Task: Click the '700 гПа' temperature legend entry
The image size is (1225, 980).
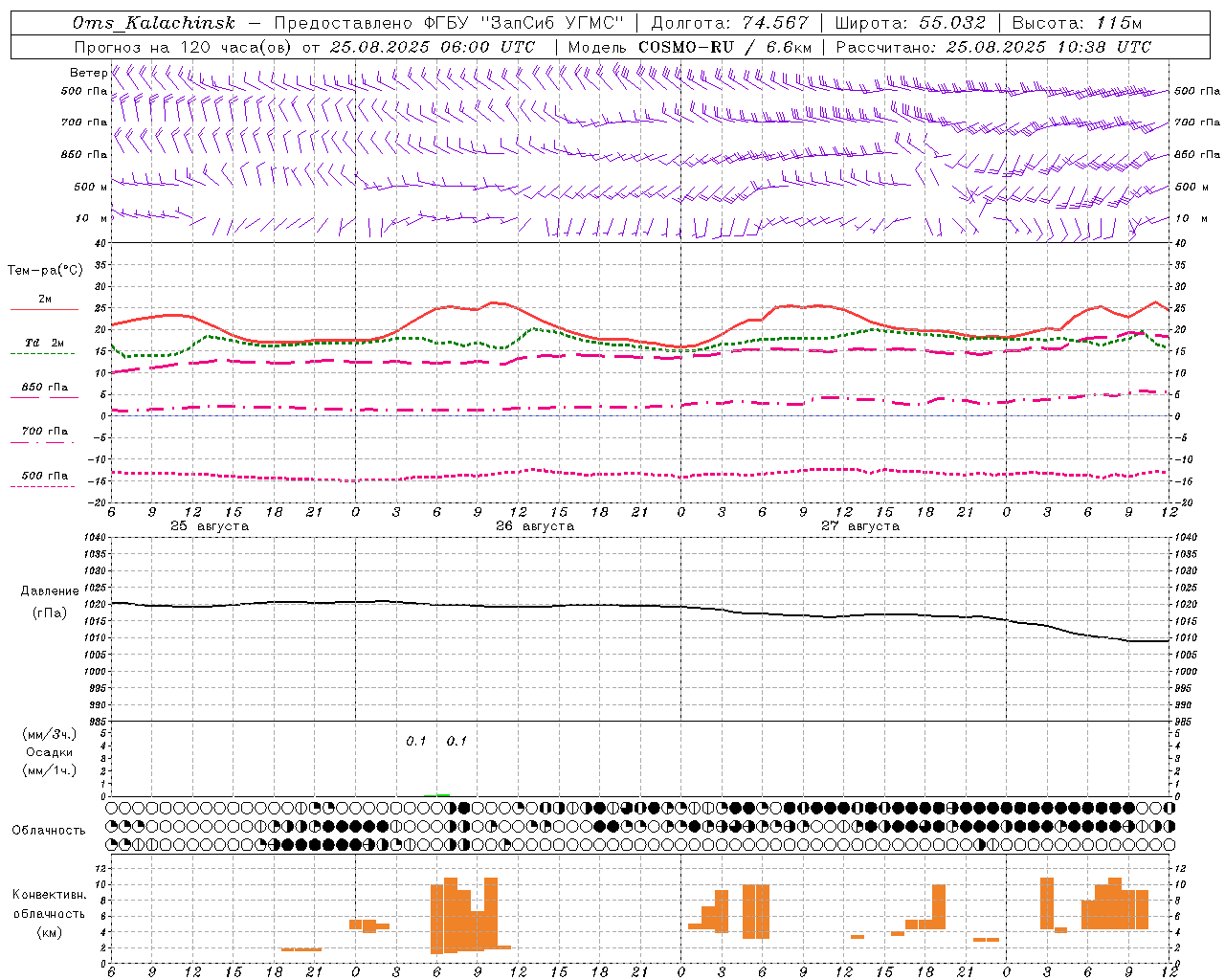Action: (x=45, y=432)
